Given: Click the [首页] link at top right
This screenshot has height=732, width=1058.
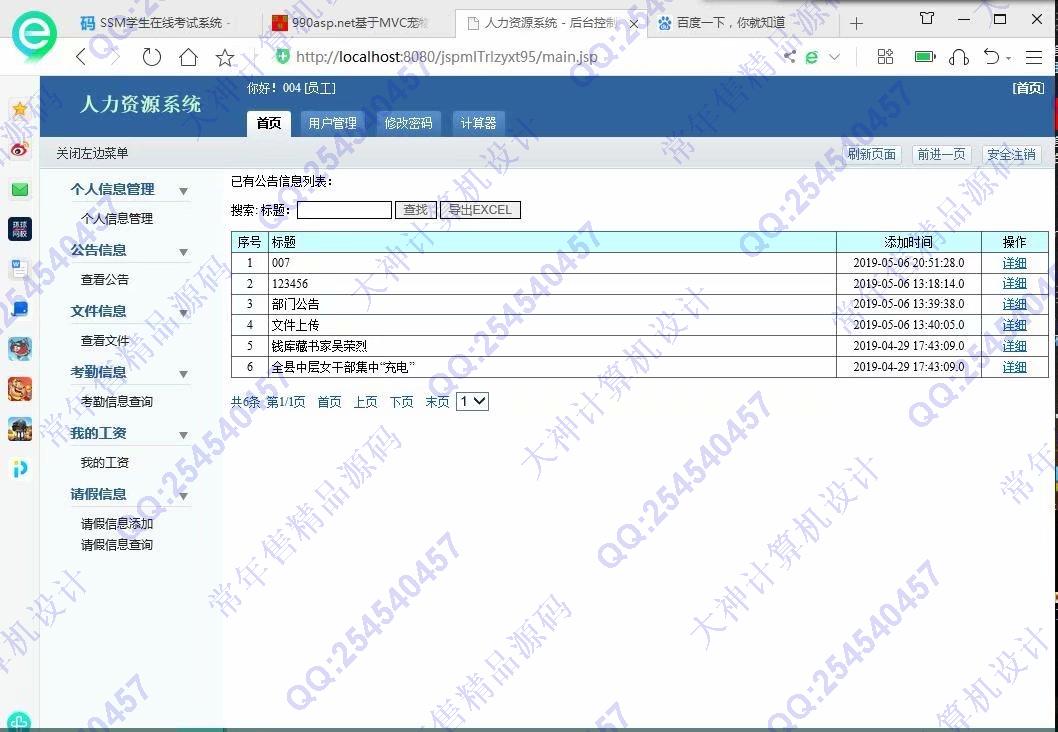Looking at the screenshot, I should [x=1028, y=88].
